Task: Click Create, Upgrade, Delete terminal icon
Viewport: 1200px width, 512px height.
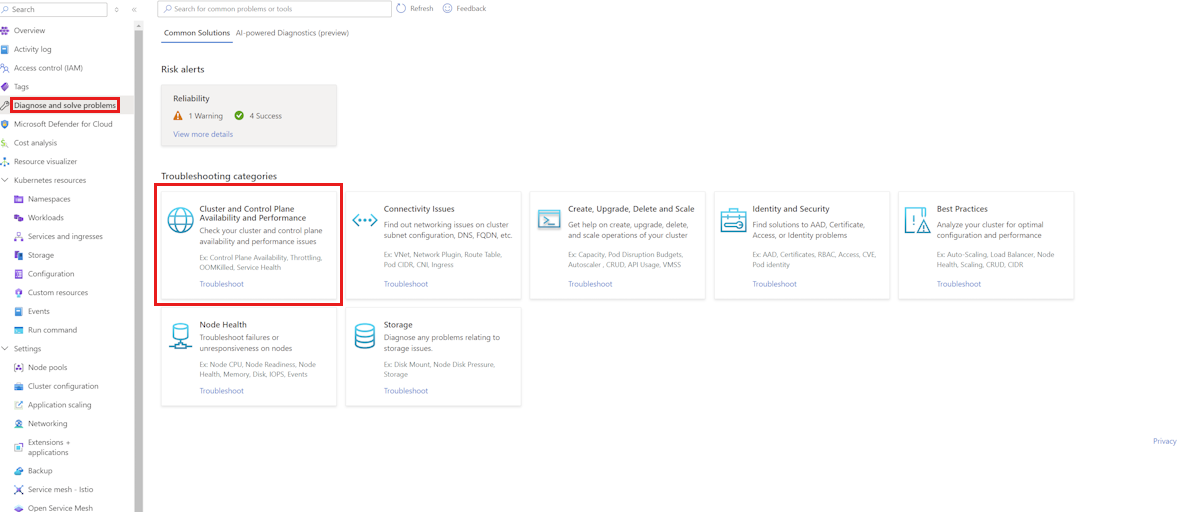Action: (x=549, y=219)
